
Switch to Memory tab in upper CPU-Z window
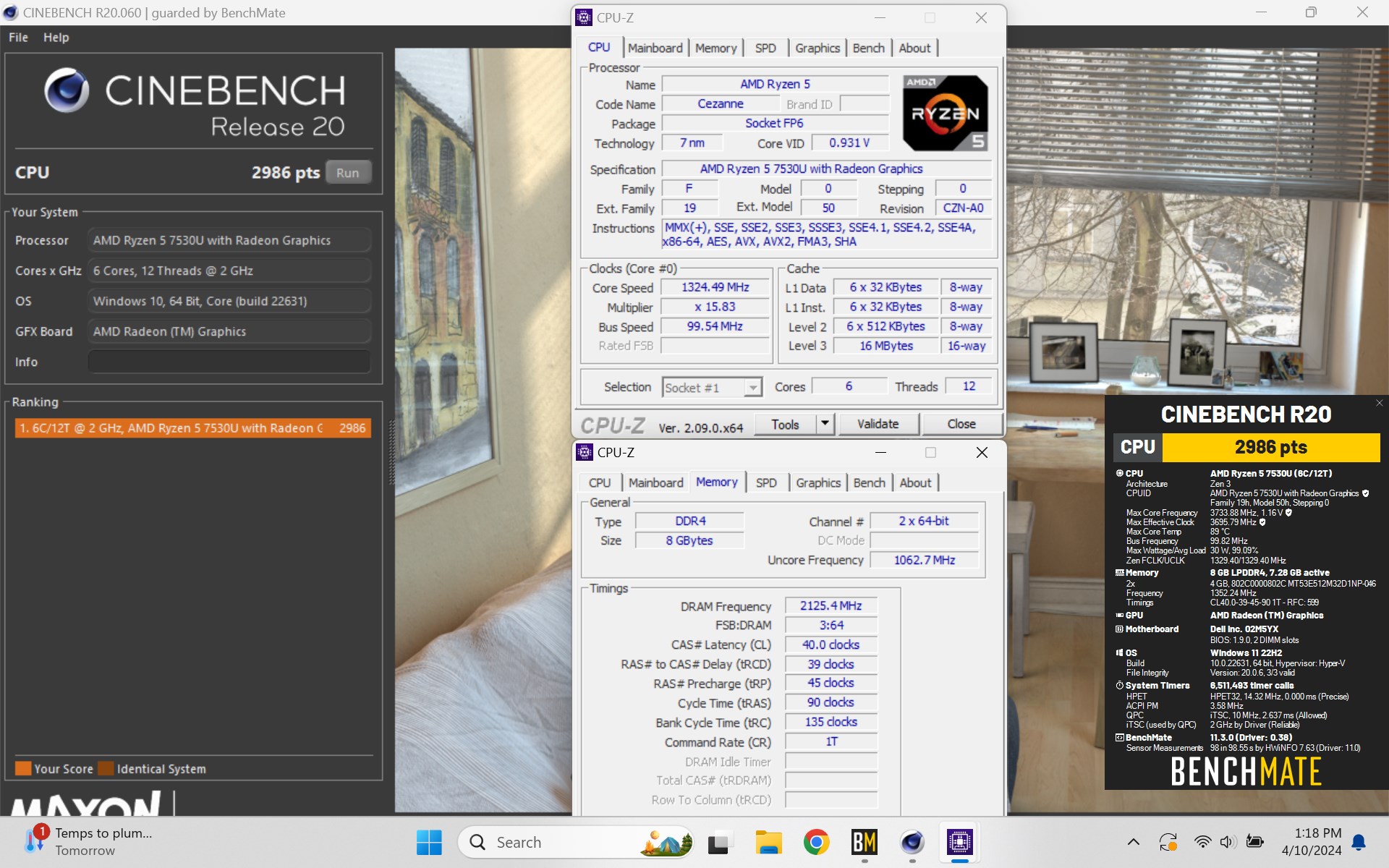click(x=715, y=48)
